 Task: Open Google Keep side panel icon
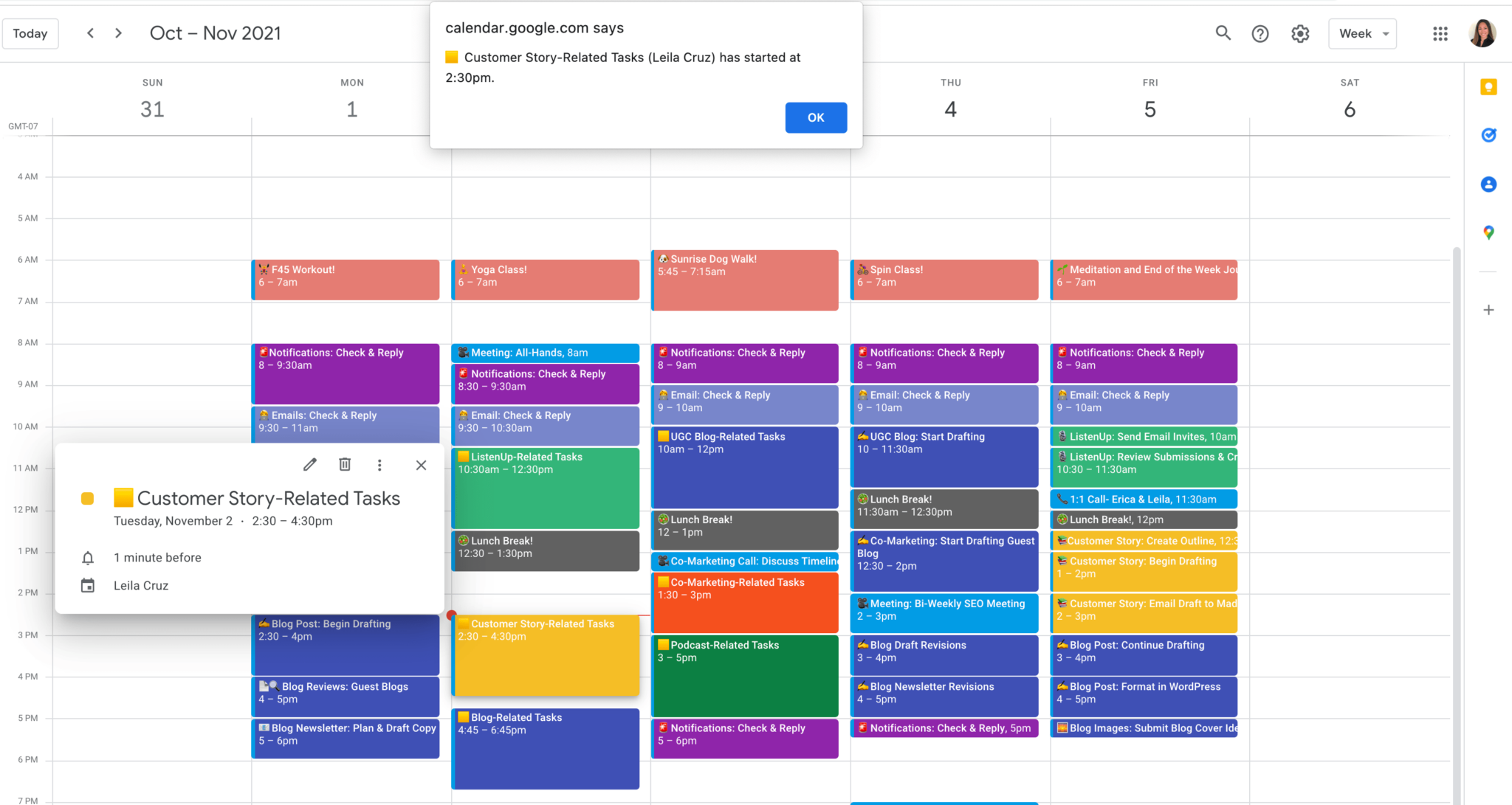click(1488, 87)
